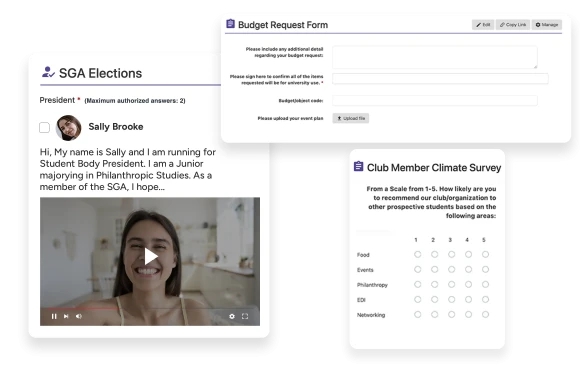This screenshot has width=580, height=380.
Task: Click Sally Brooke's profile photo
Action: coord(68,128)
